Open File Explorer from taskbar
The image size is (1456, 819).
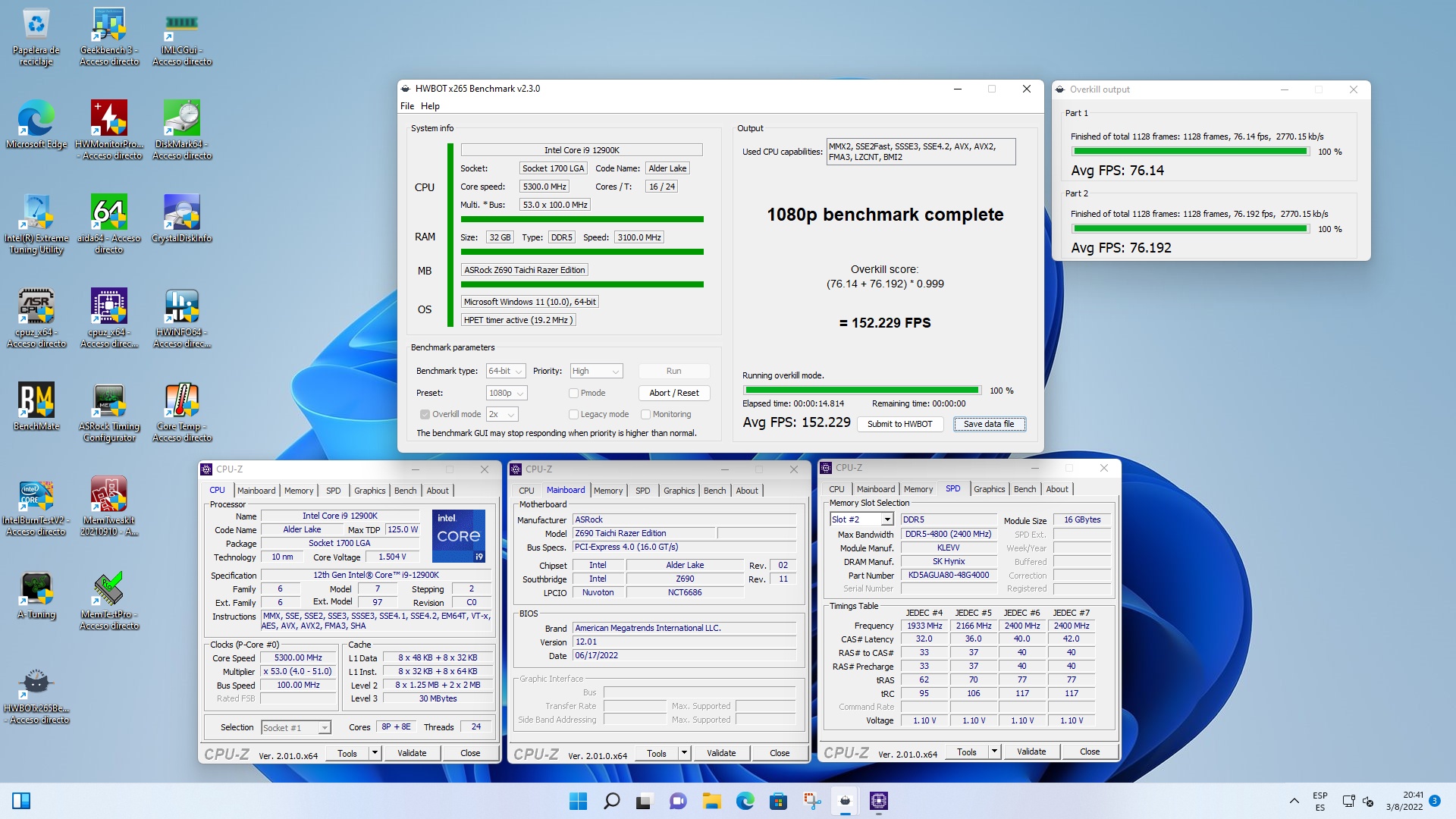pyautogui.click(x=711, y=801)
